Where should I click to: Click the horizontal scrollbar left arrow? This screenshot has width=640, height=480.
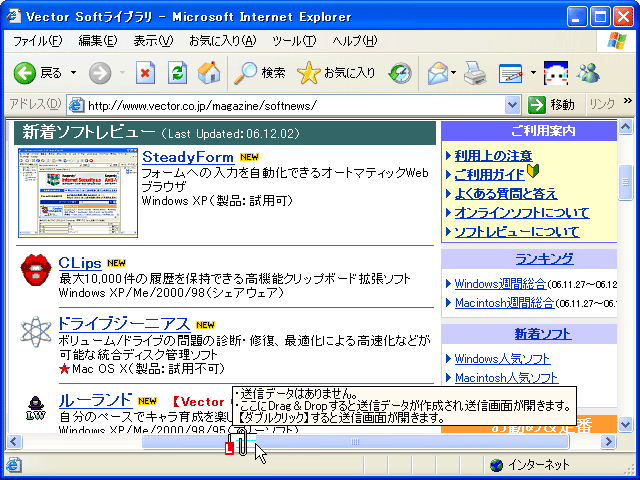tap(14, 441)
